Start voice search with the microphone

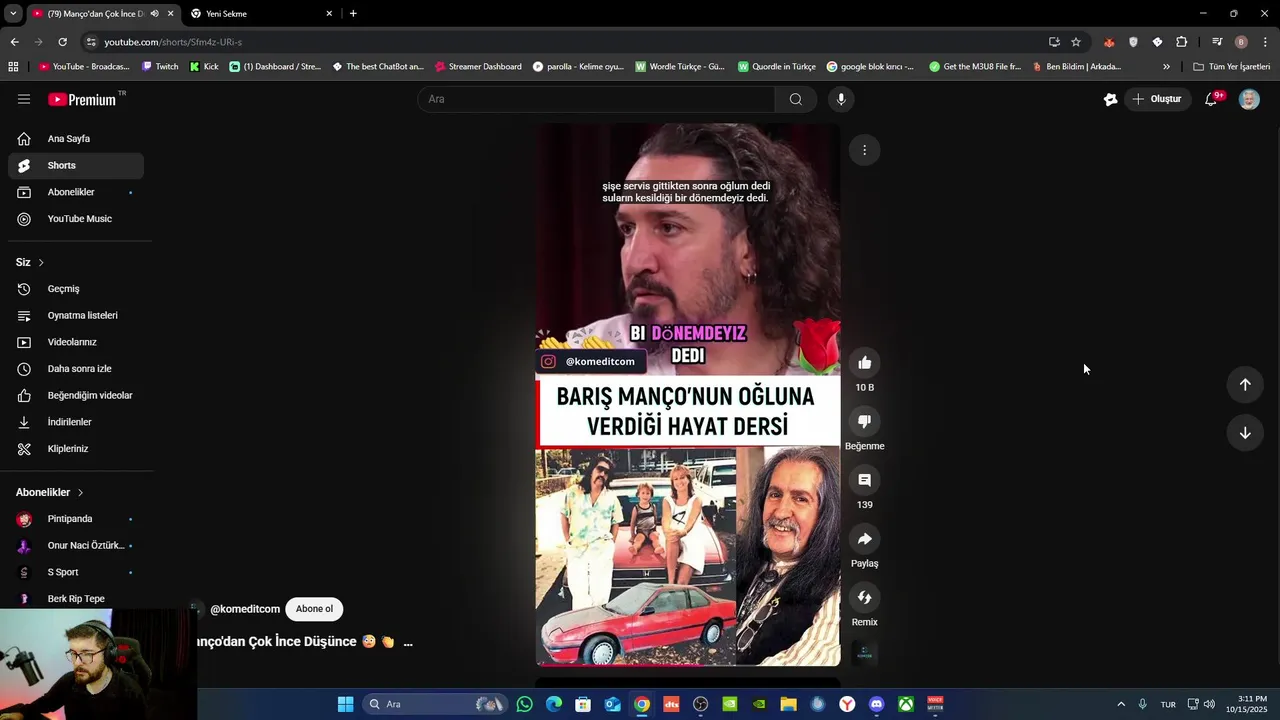coord(841,99)
